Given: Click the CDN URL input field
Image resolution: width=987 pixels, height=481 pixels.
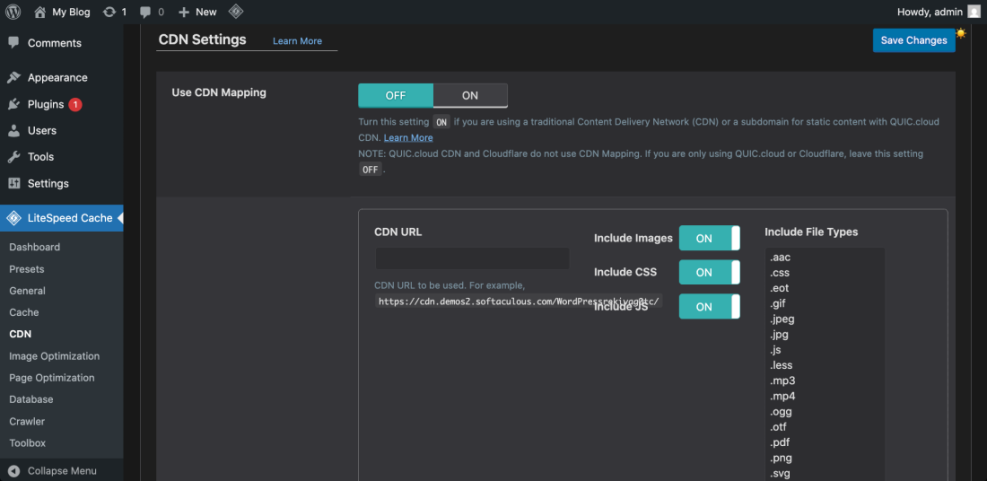Looking at the screenshot, I should click(472, 259).
